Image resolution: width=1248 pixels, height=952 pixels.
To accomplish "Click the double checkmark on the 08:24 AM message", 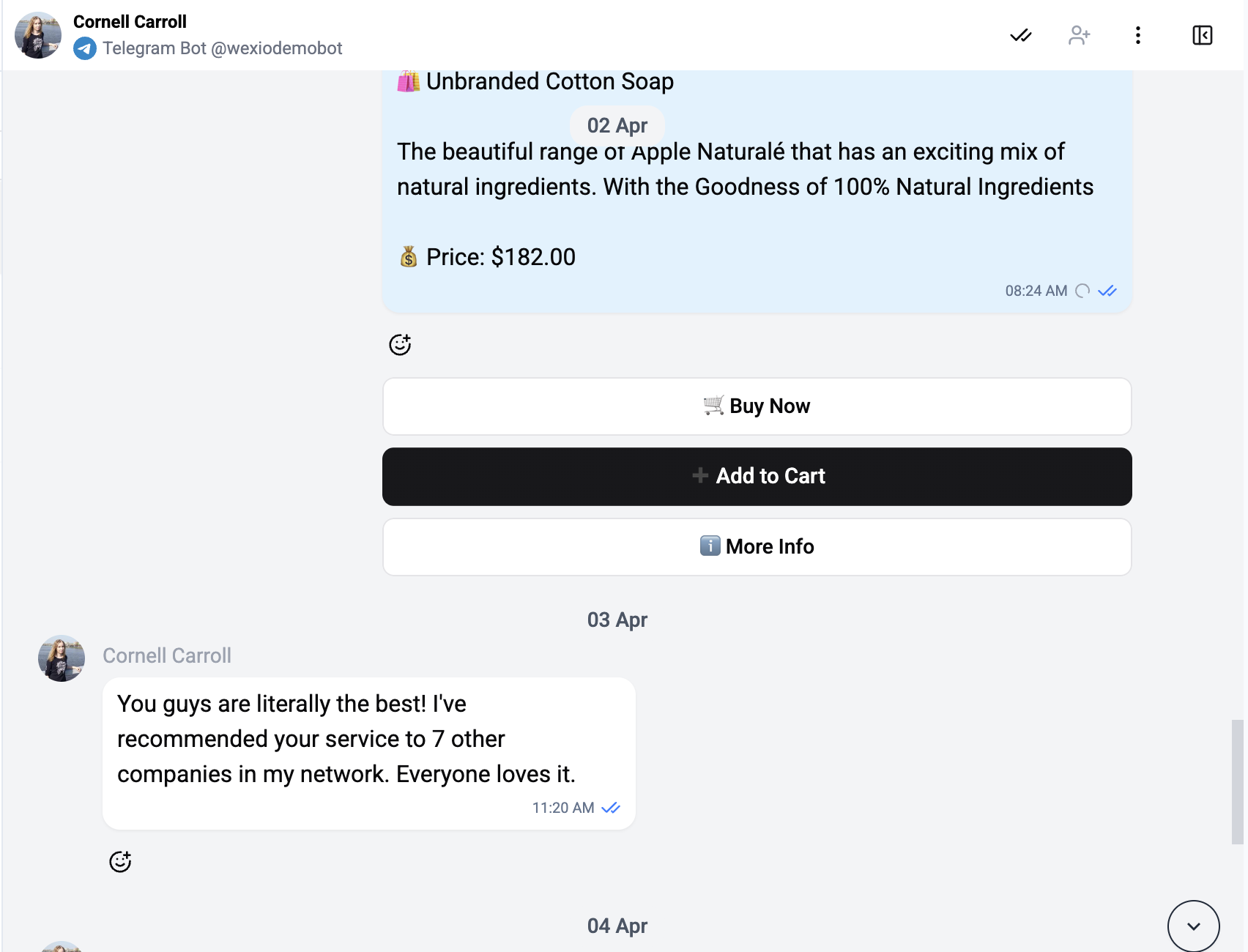I will click(x=1107, y=291).
